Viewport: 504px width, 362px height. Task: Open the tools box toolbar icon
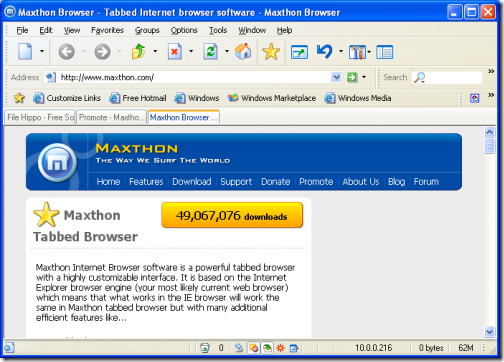357,52
